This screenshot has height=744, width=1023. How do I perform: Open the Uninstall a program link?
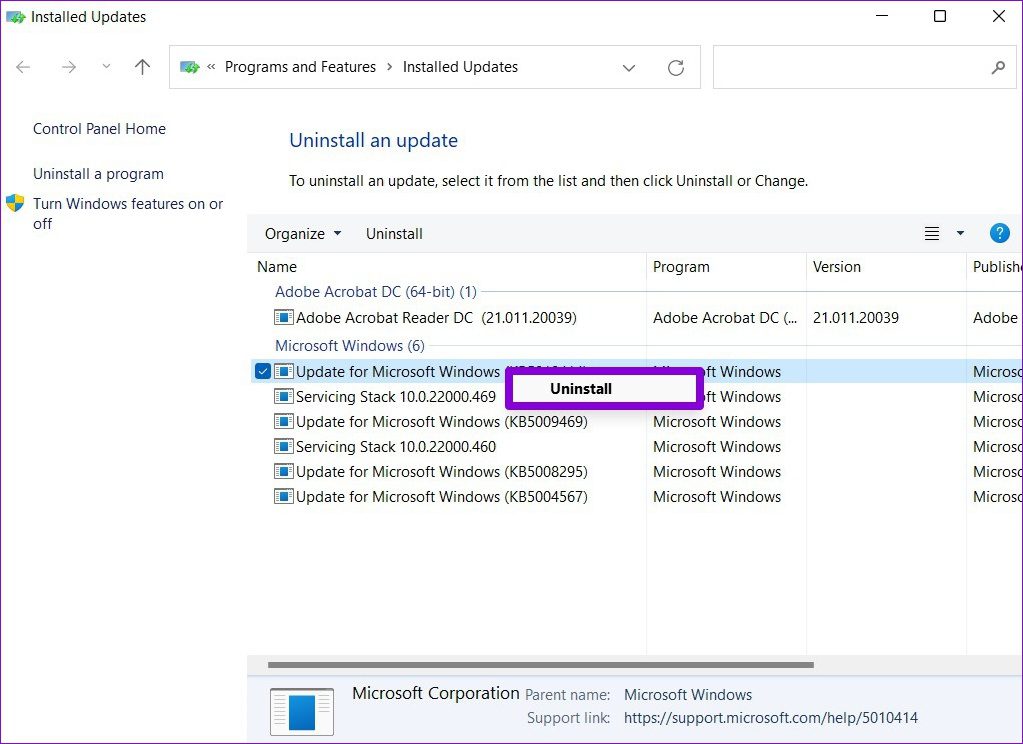pos(99,174)
